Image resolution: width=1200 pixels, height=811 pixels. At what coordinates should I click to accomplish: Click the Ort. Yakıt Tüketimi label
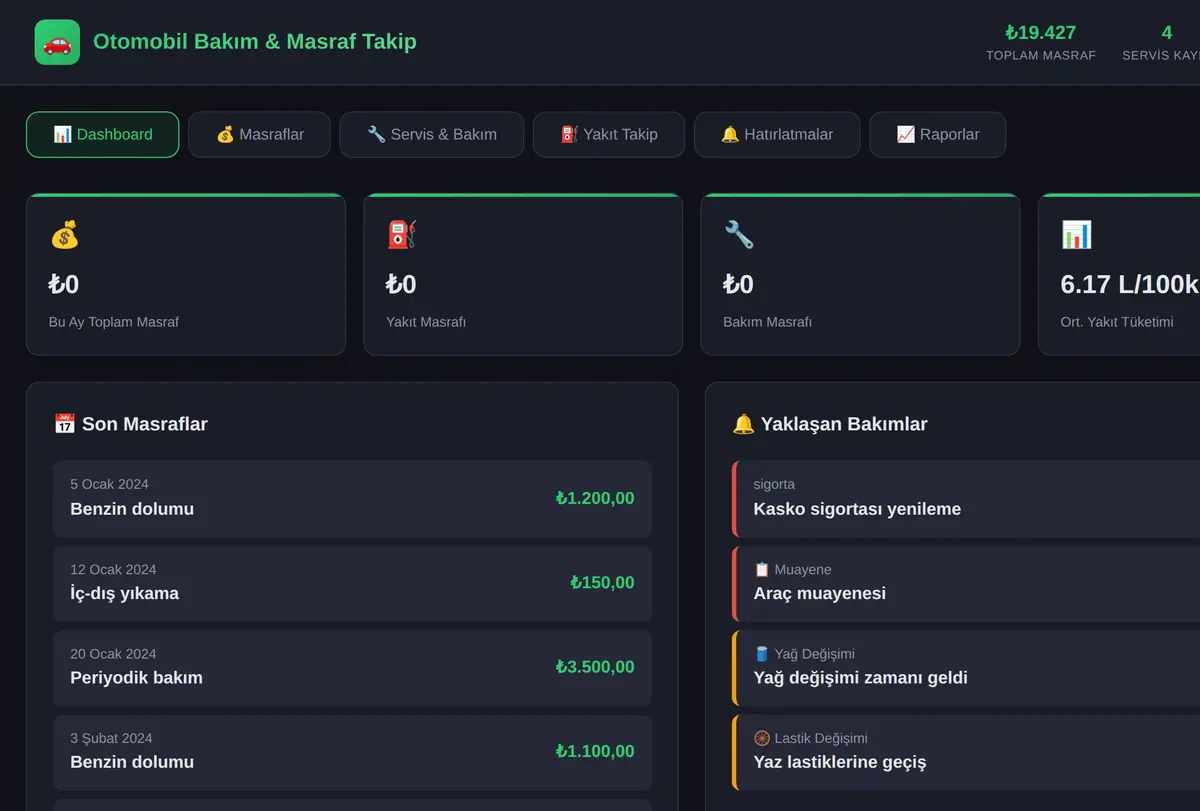(1117, 322)
